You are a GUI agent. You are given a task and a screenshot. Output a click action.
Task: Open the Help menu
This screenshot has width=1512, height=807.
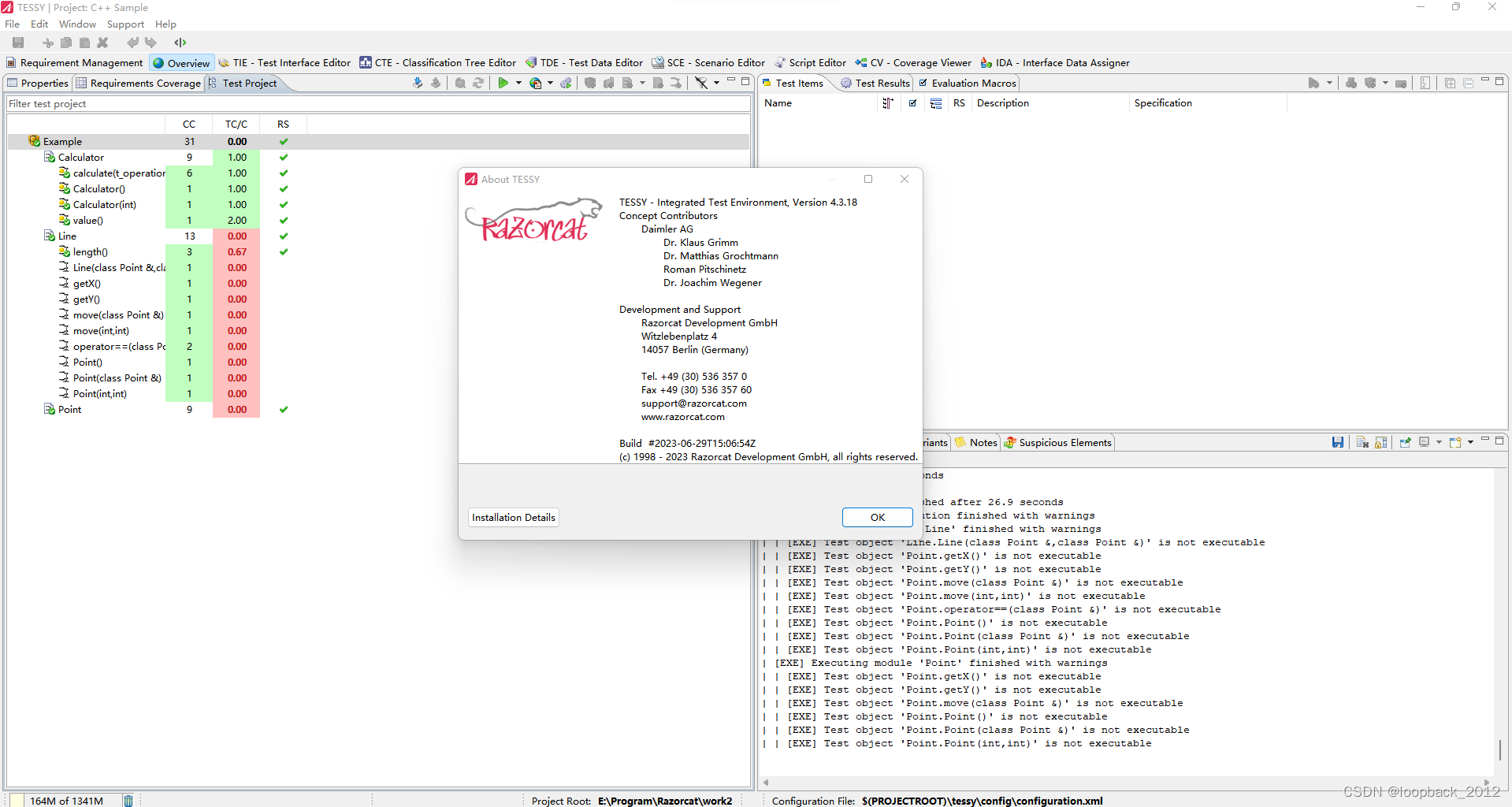pyautogui.click(x=165, y=24)
